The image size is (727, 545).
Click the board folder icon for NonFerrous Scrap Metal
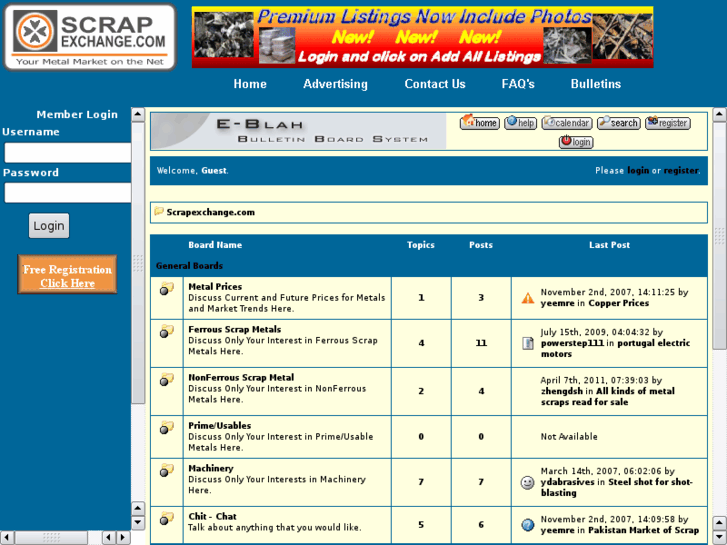tap(166, 379)
